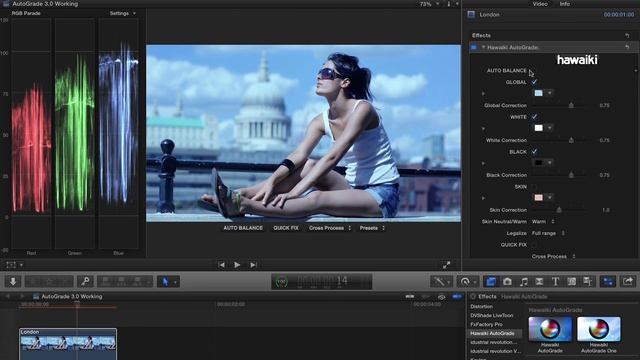640x360 pixels.
Task: Open the Transitions browser icon
Action: coord(540,281)
